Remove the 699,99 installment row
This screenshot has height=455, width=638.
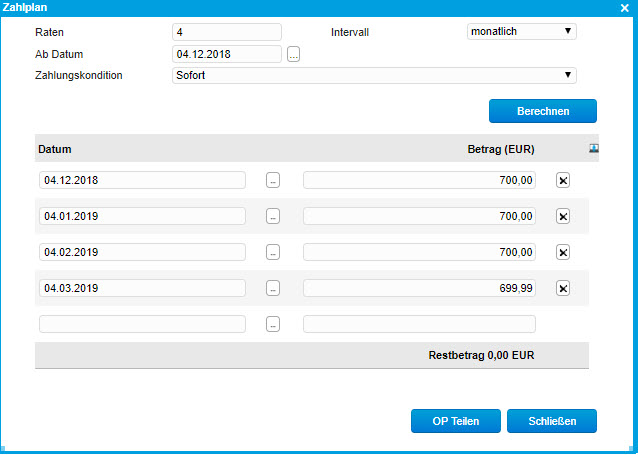coord(562,288)
